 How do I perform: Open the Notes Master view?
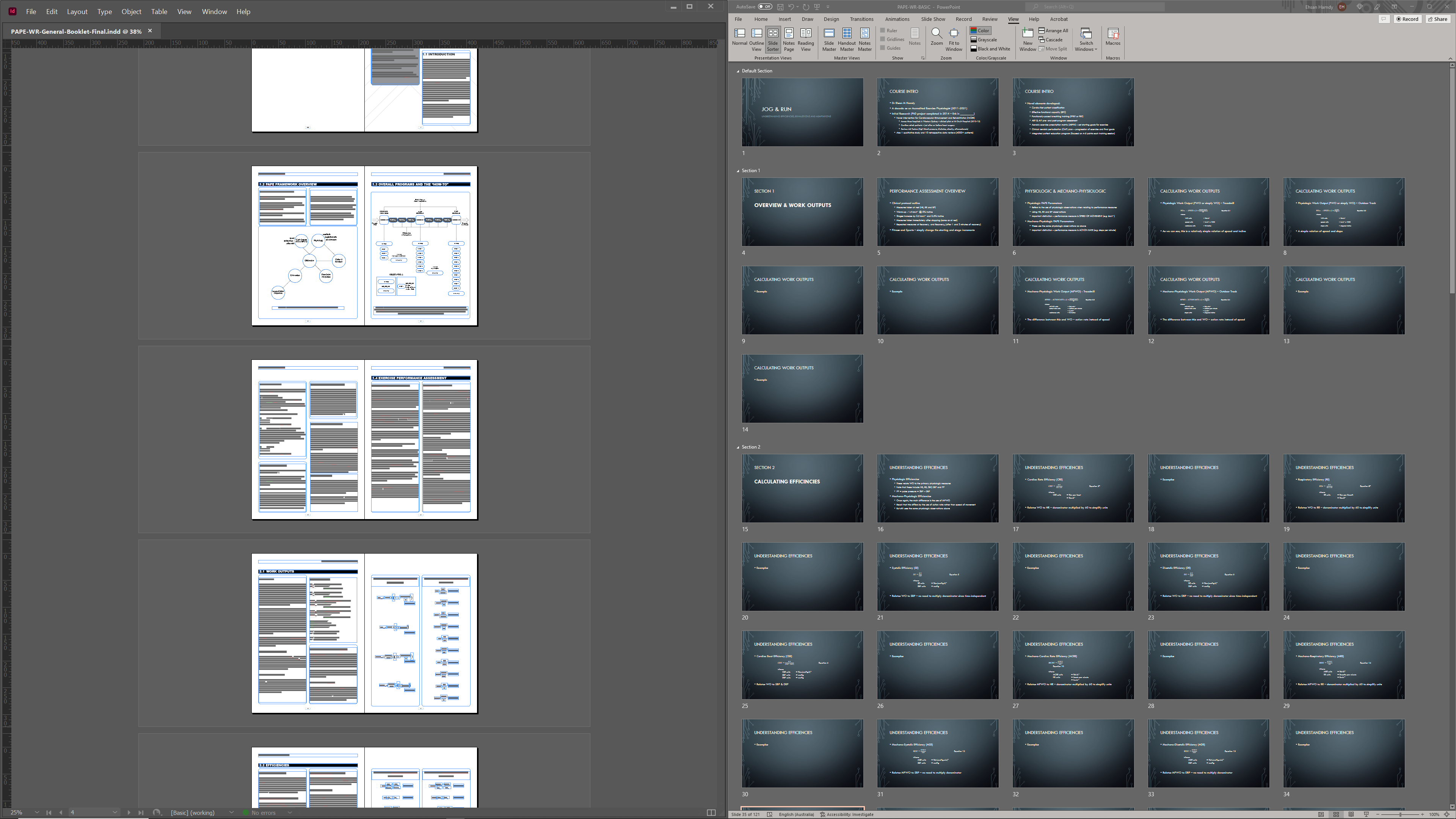point(865,39)
